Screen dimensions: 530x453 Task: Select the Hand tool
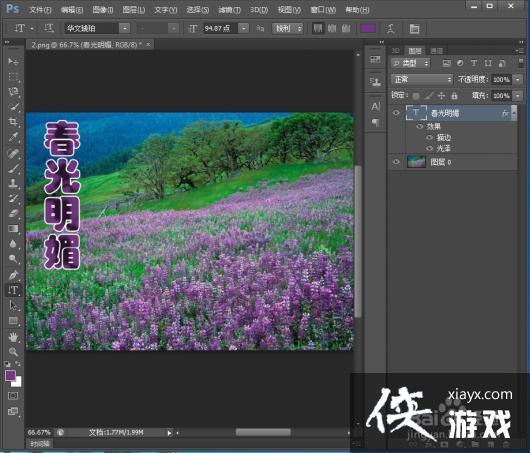point(13,336)
